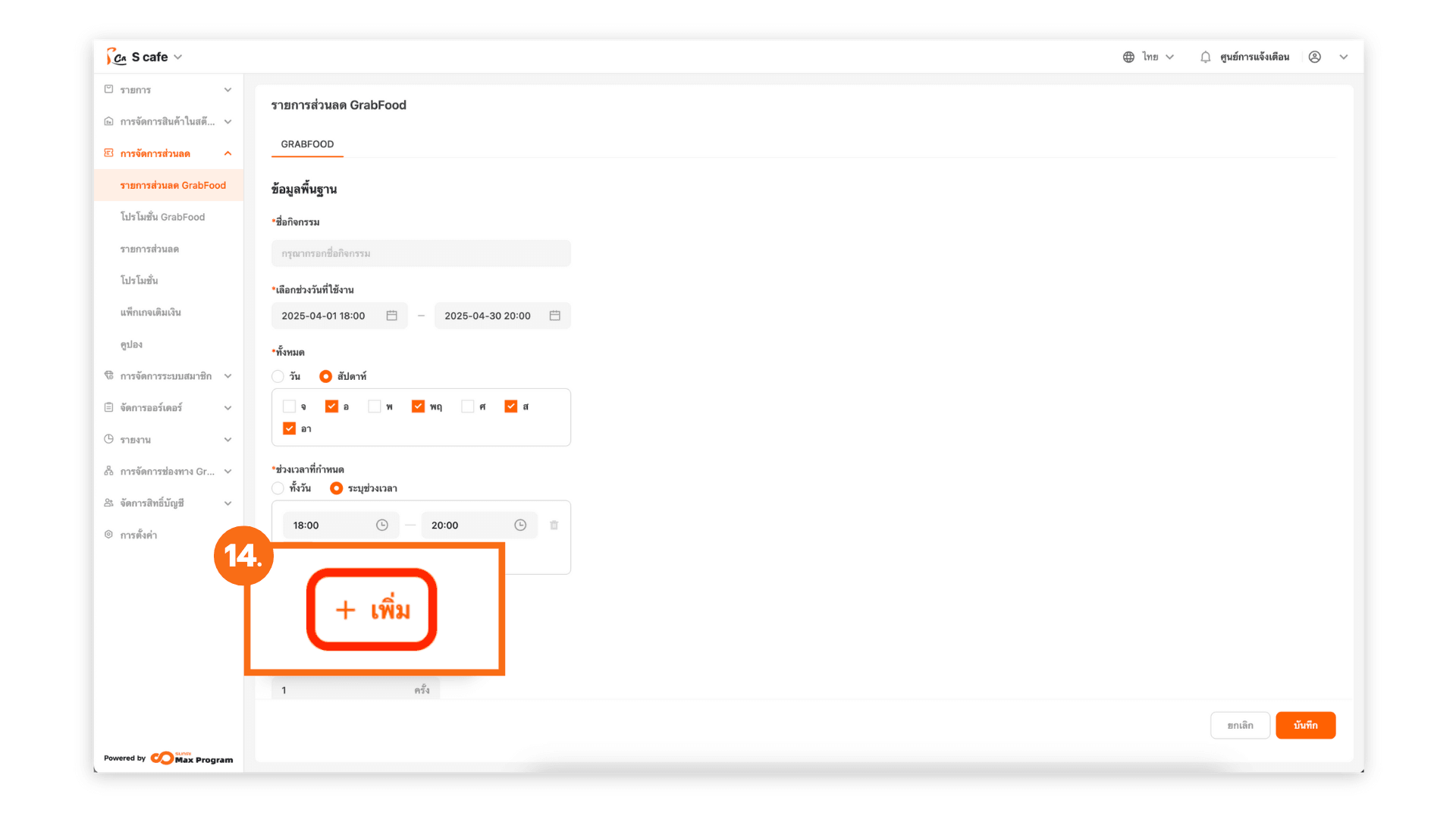
Task: Open the 20:00 end time clock icon
Action: pyautogui.click(x=520, y=525)
